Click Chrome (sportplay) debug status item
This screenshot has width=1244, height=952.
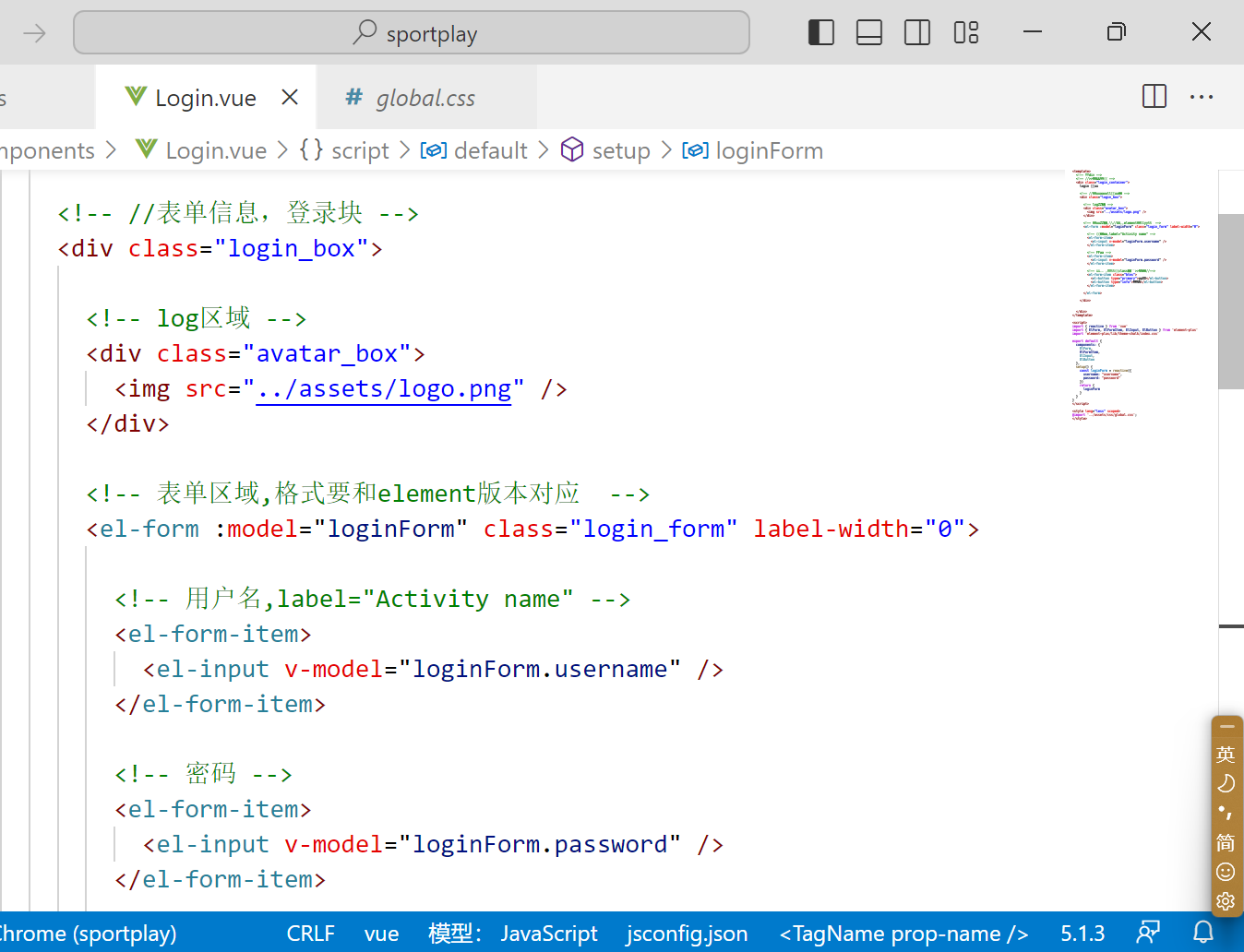88,934
